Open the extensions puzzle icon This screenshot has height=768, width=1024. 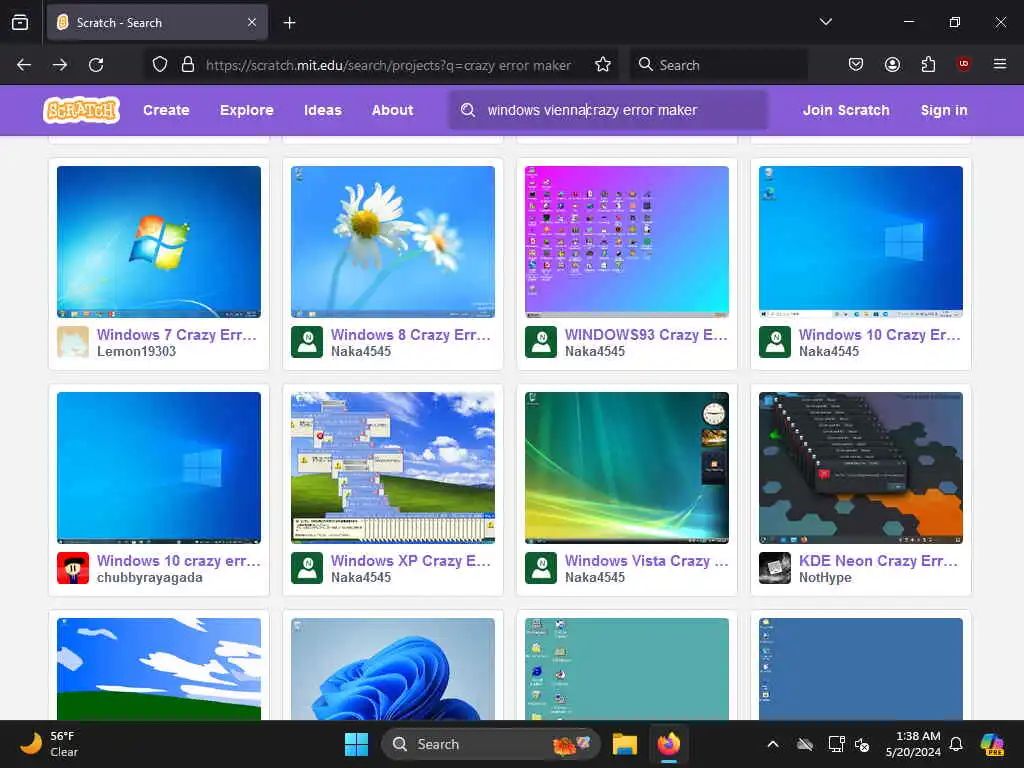point(928,65)
